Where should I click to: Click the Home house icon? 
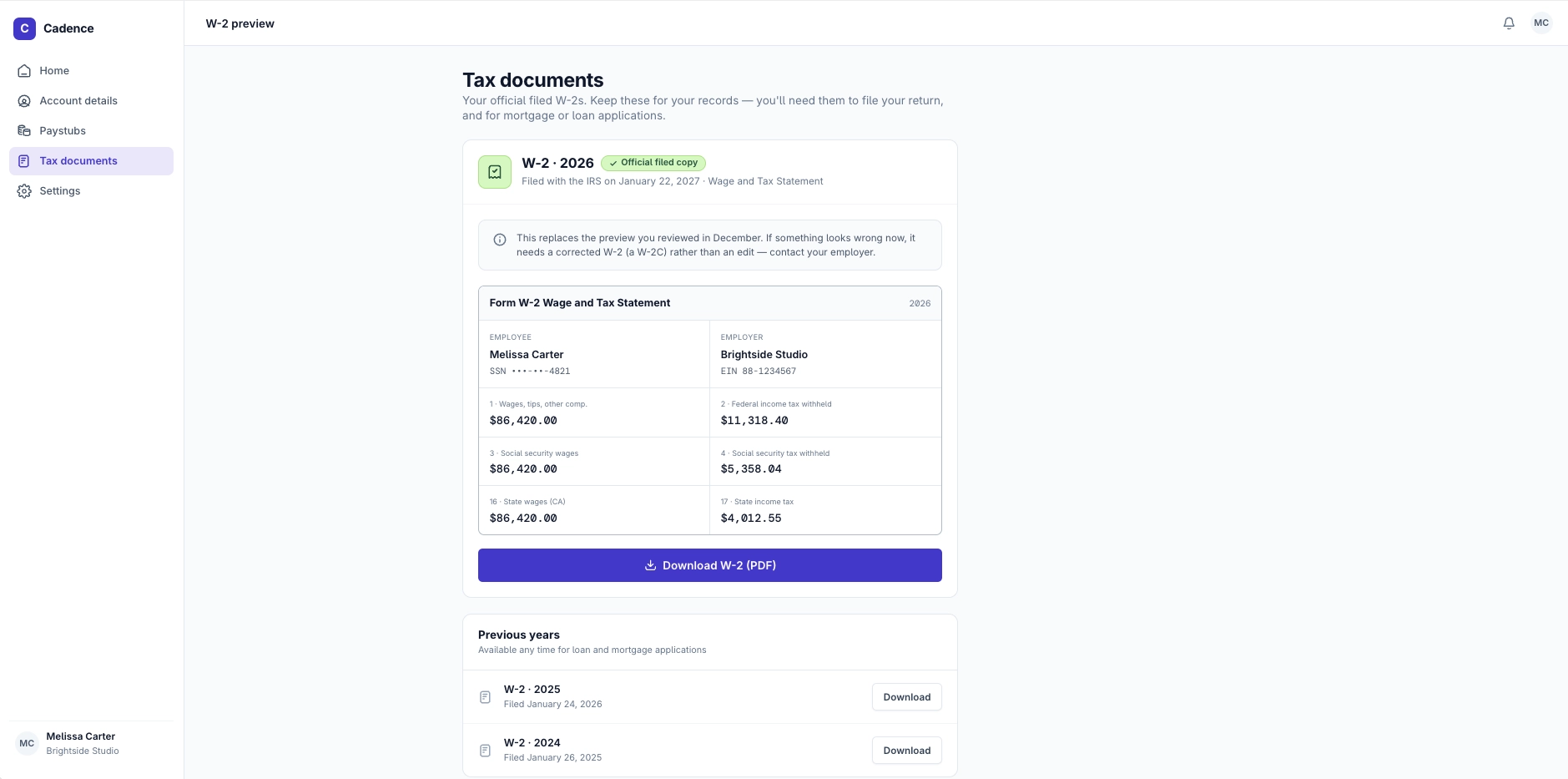click(24, 71)
